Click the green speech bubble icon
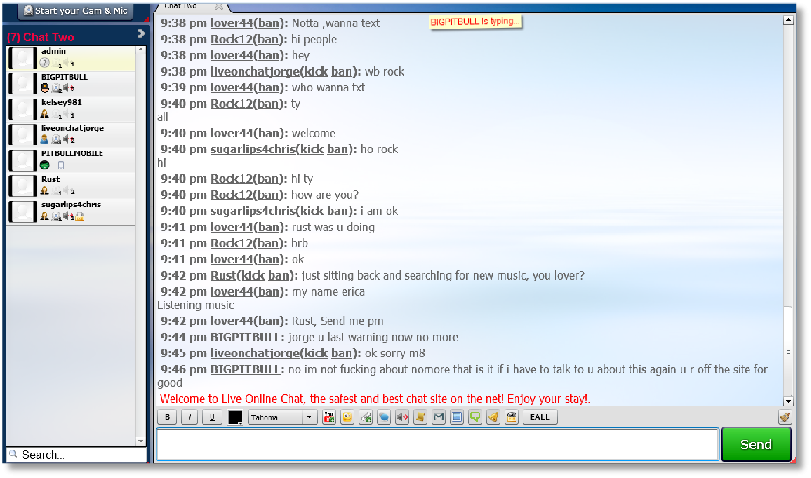 475,417
